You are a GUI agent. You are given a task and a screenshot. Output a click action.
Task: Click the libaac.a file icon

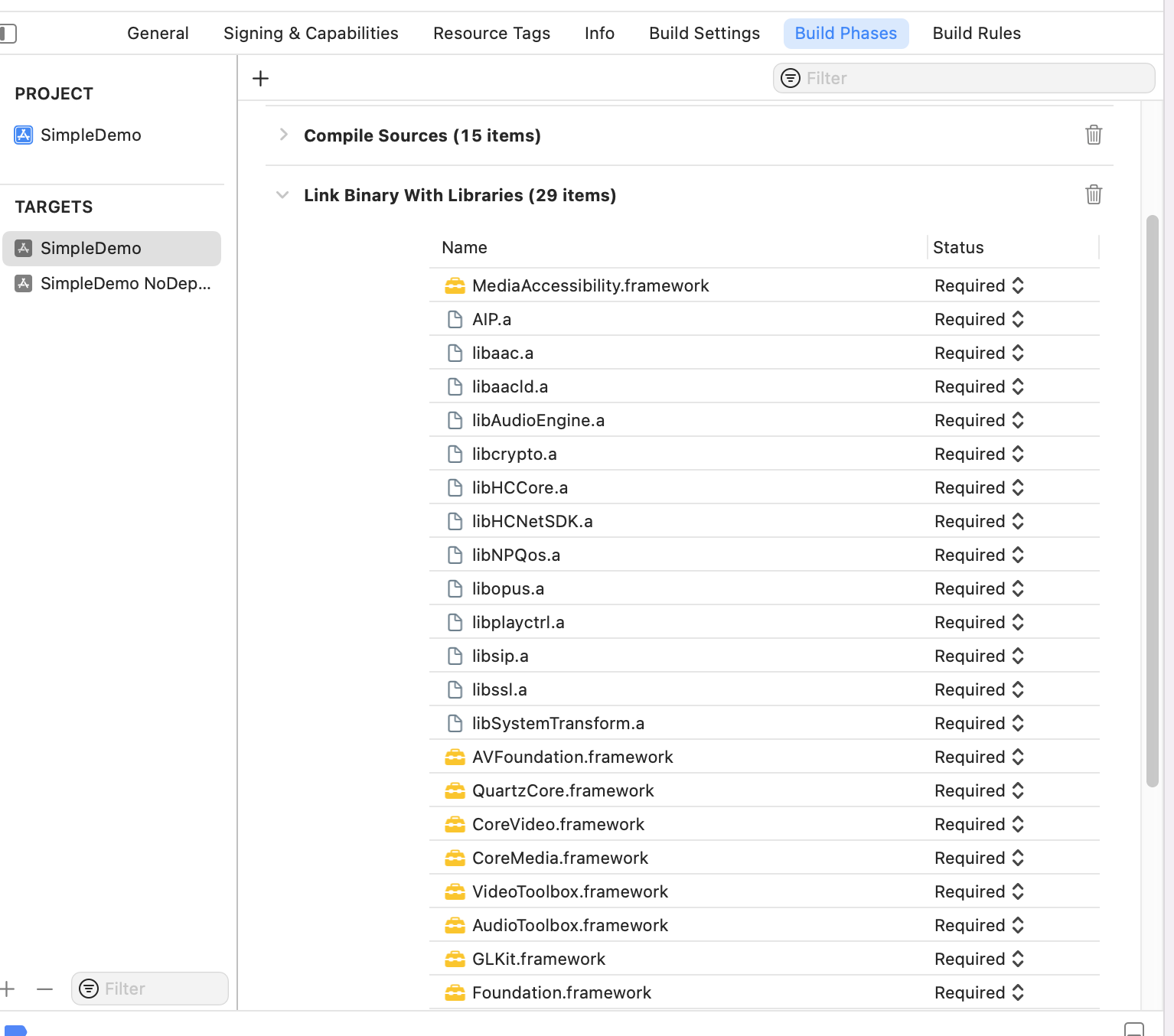[455, 353]
